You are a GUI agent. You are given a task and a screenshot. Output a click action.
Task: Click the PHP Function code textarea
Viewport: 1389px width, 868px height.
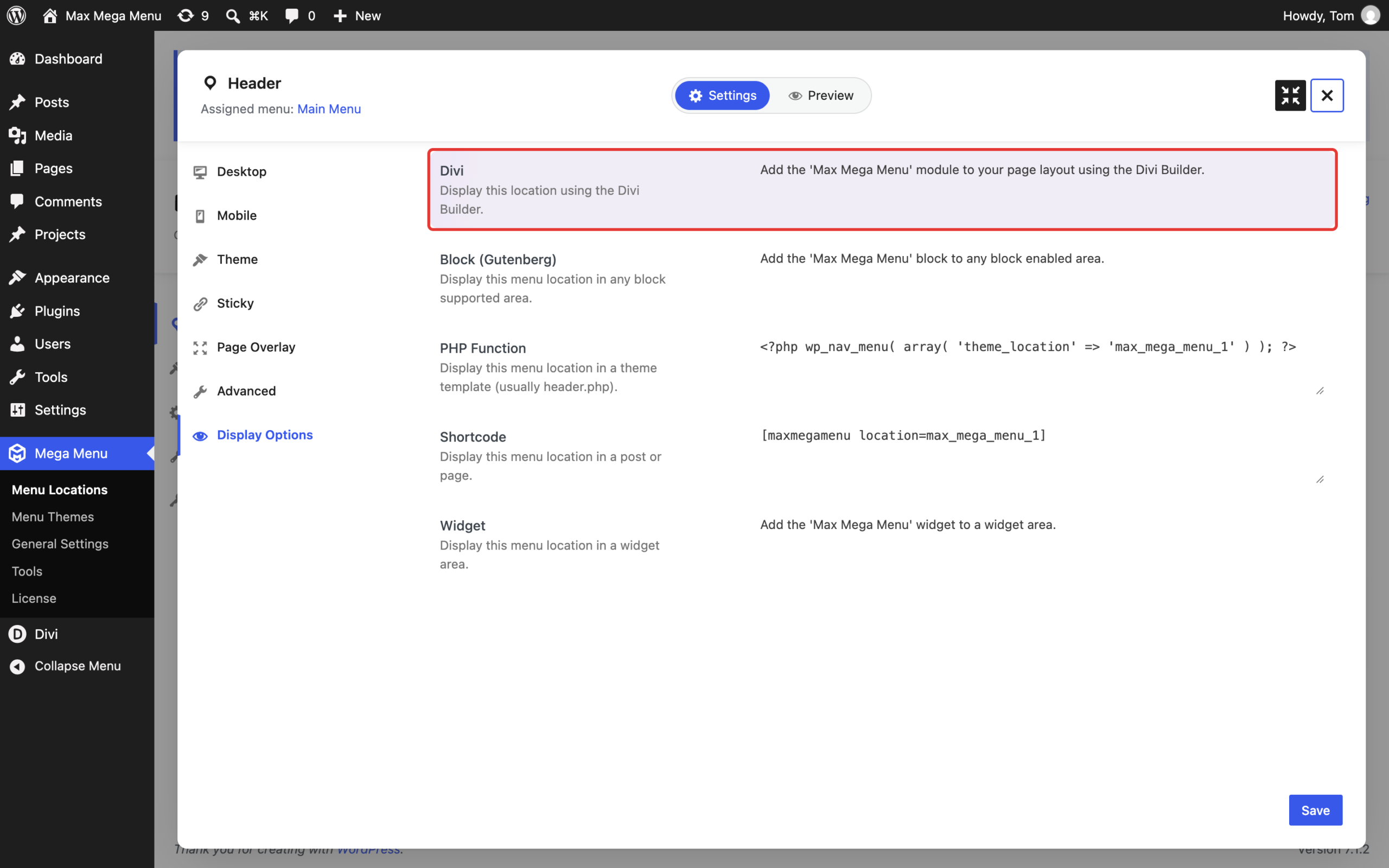tap(1042, 367)
